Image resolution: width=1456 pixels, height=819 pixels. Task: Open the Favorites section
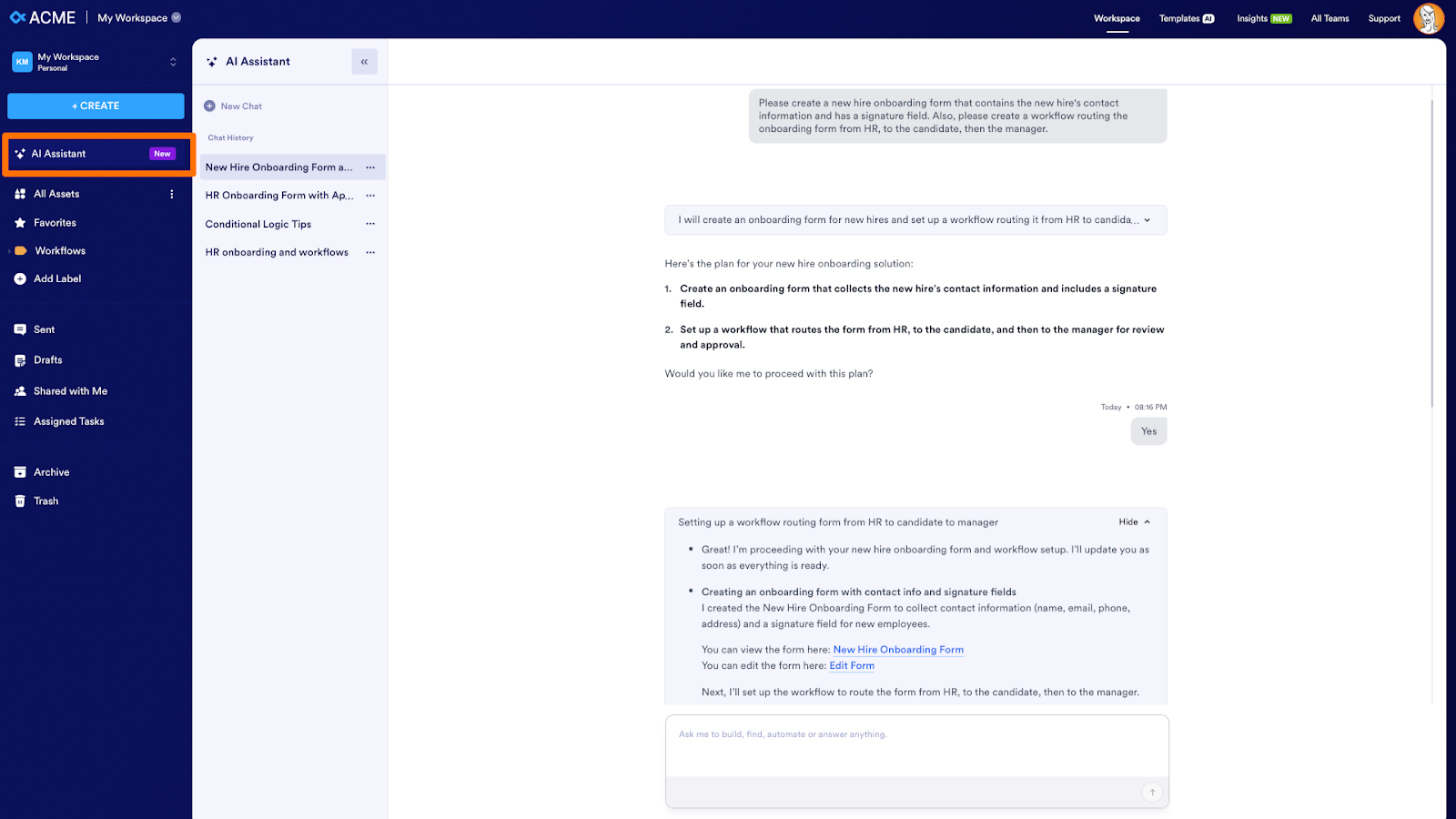coord(54,222)
